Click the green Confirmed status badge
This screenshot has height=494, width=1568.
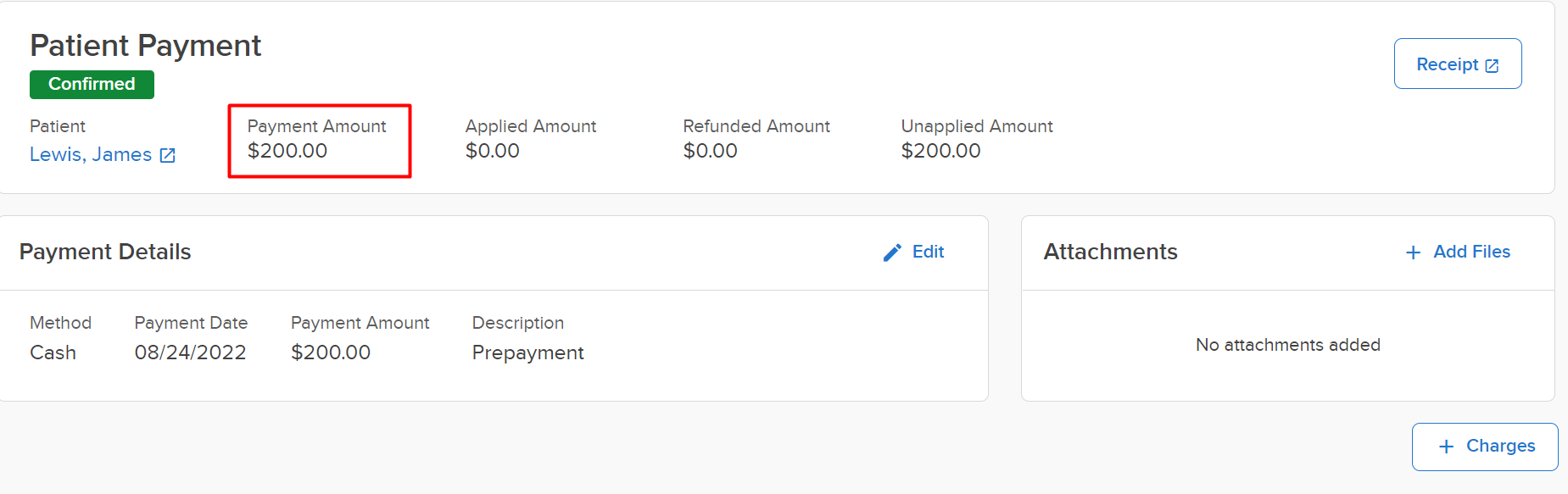click(x=92, y=85)
